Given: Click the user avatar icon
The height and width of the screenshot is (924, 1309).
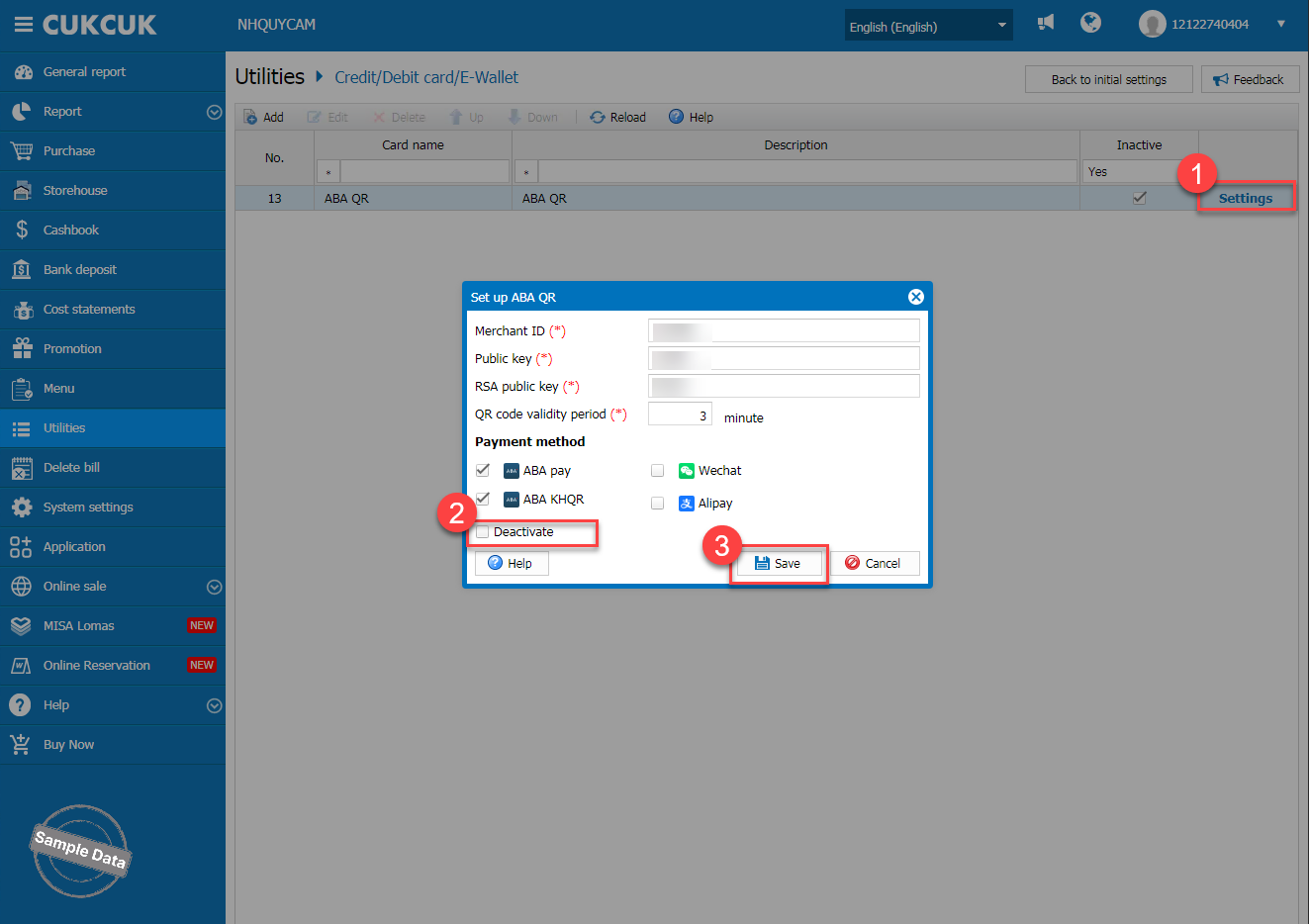Looking at the screenshot, I should pyautogui.click(x=1152, y=24).
